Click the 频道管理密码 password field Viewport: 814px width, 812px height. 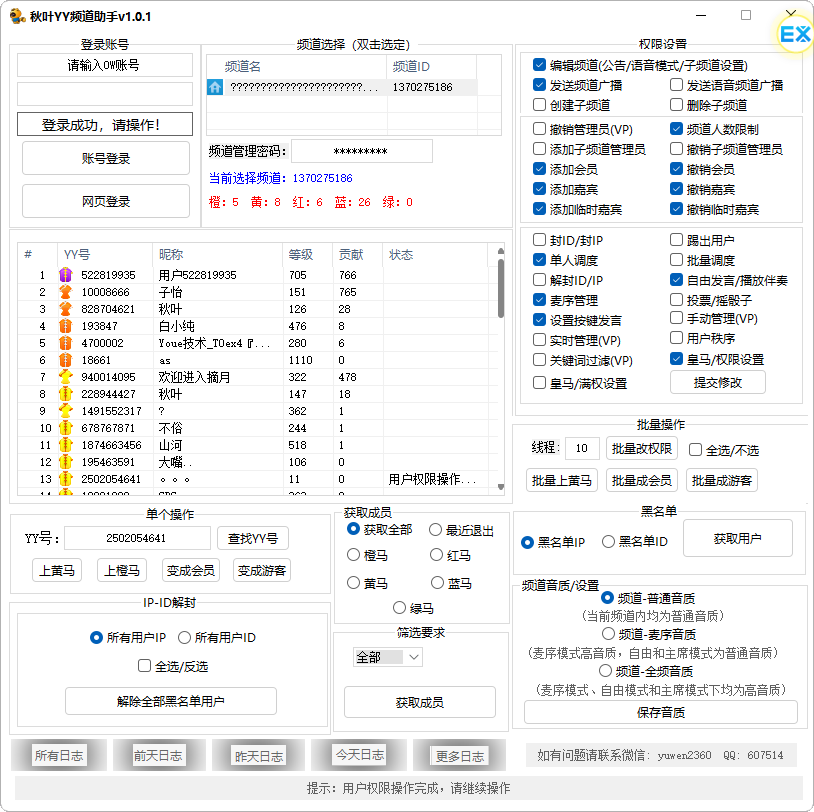[x=363, y=150]
